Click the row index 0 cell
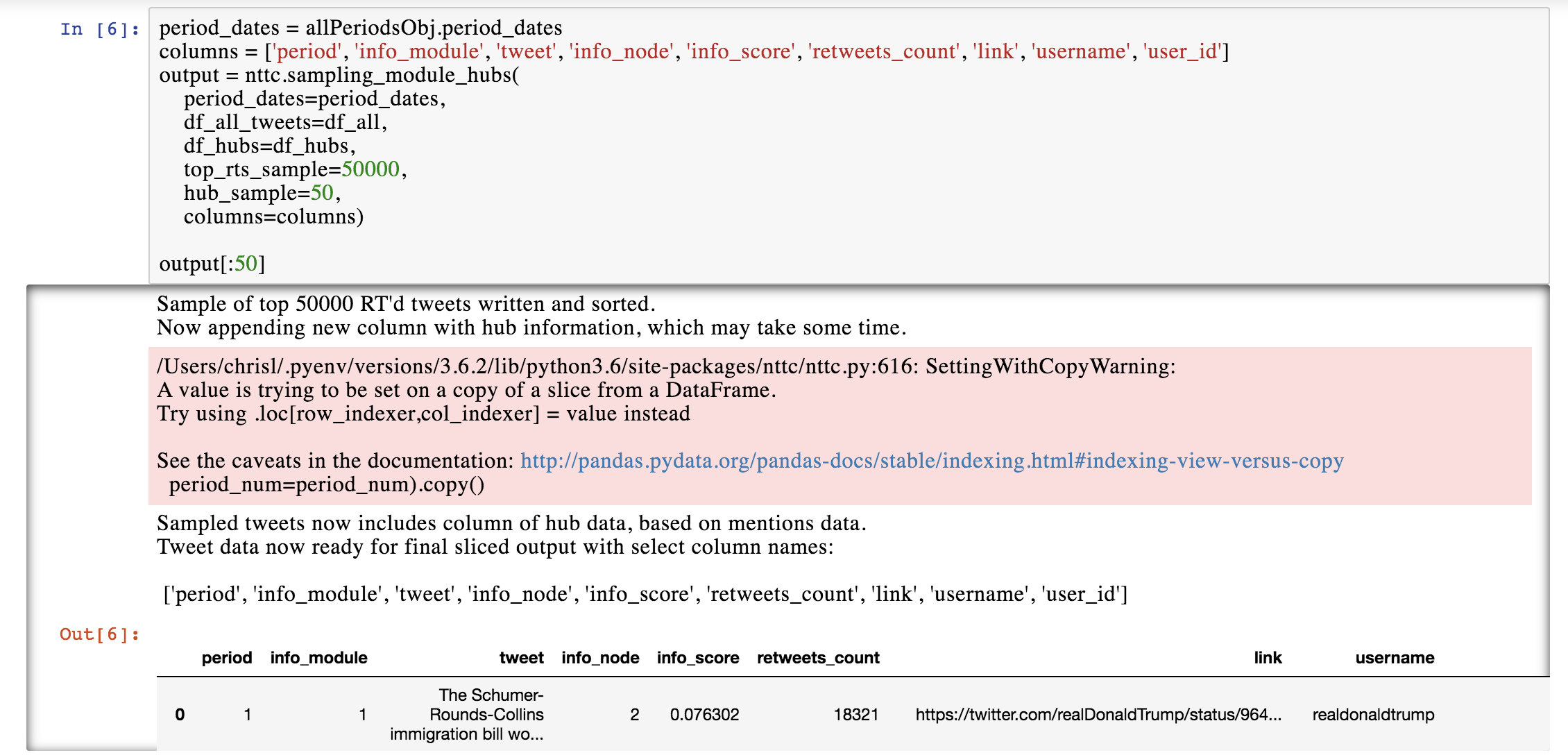The height and width of the screenshot is (755, 1568). click(x=180, y=715)
